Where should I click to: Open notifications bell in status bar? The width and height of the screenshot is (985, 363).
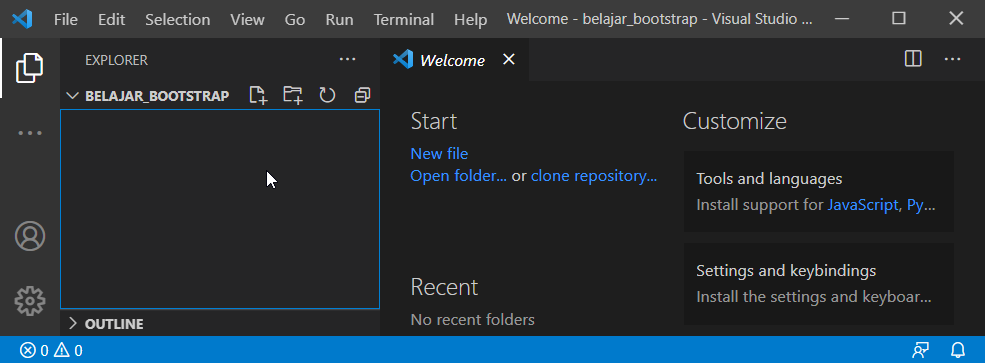(x=957, y=350)
